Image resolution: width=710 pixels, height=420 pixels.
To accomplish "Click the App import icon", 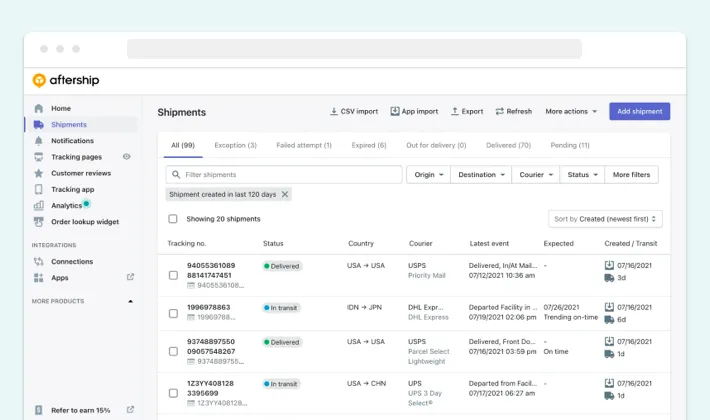I will (395, 111).
